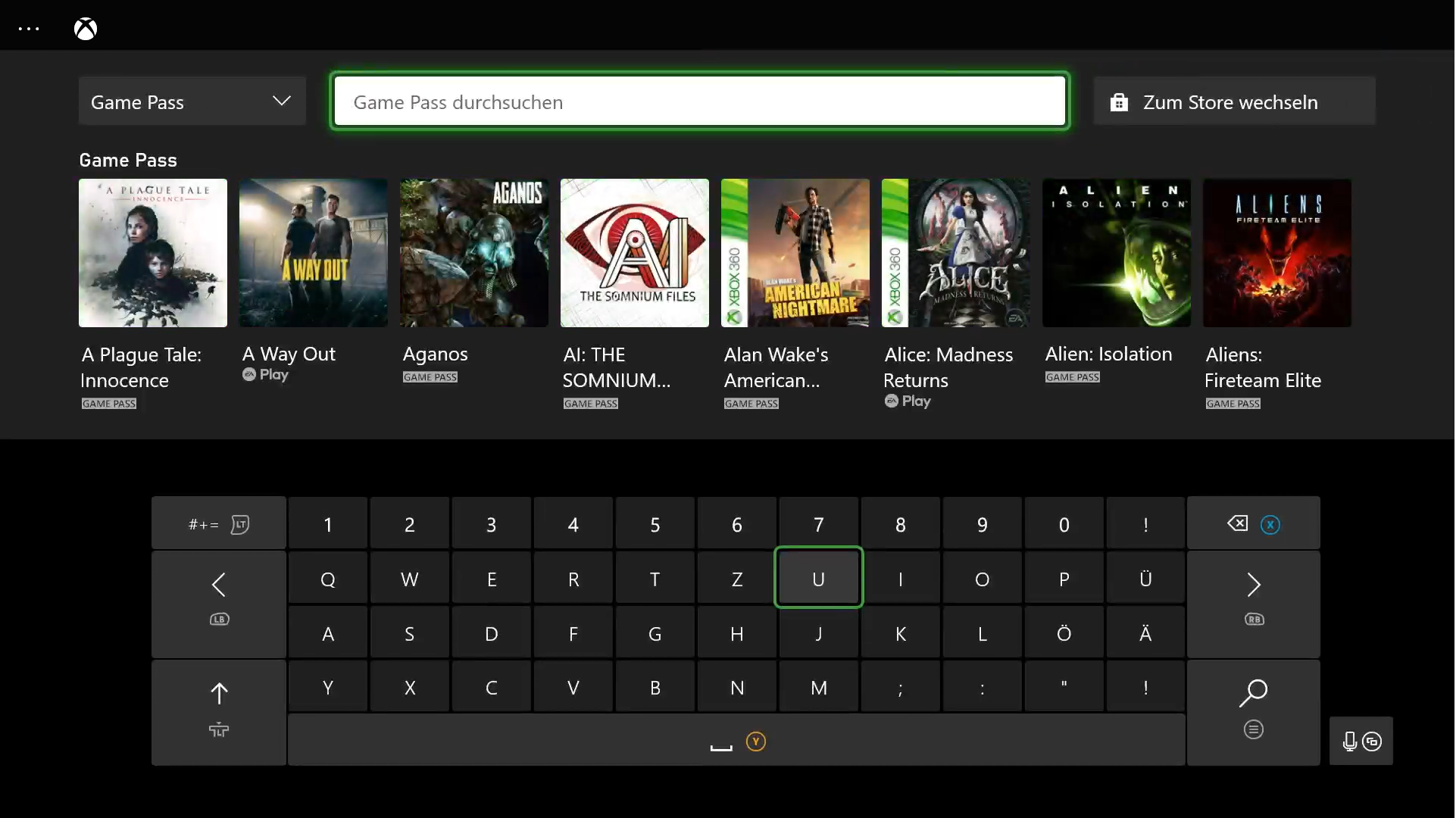Viewport: 1456px width, 818px height.
Task: Tap the N key
Action: (737, 687)
